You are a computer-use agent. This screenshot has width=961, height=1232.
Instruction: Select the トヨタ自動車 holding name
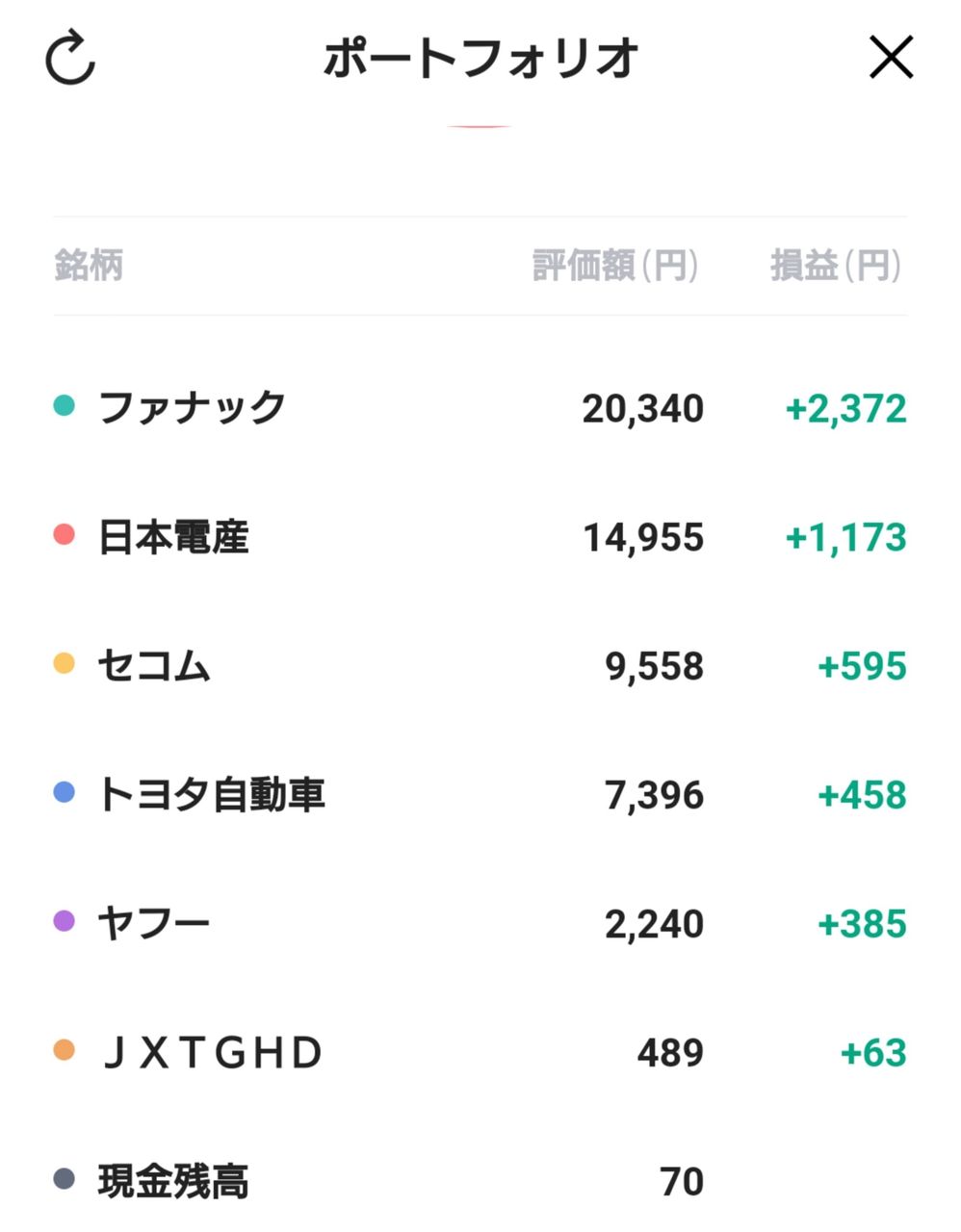point(212,794)
